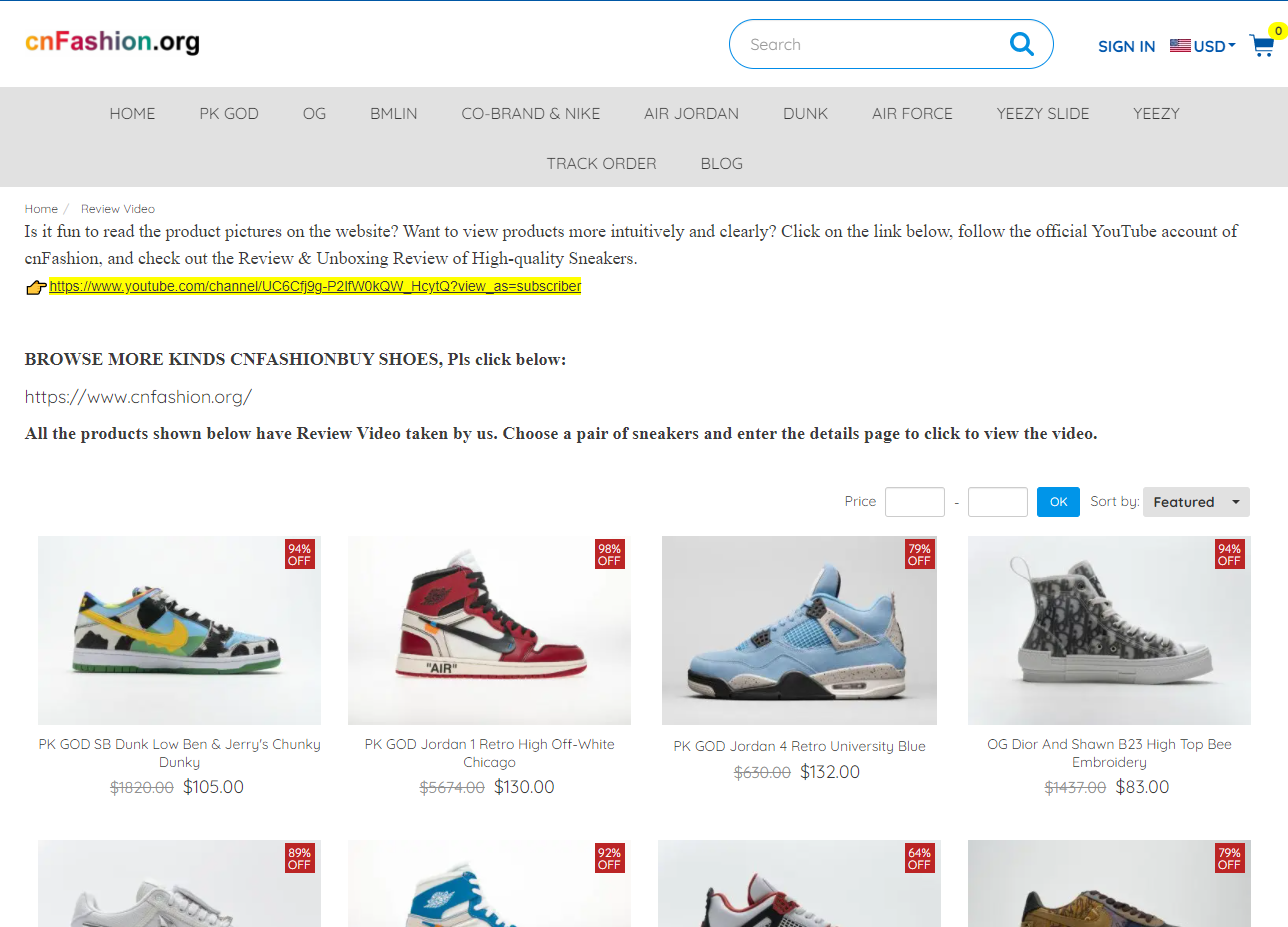Click the 94% OFF badge on Dior B23
Image resolution: width=1288 pixels, height=927 pixels.
[x=1229, y=555]
